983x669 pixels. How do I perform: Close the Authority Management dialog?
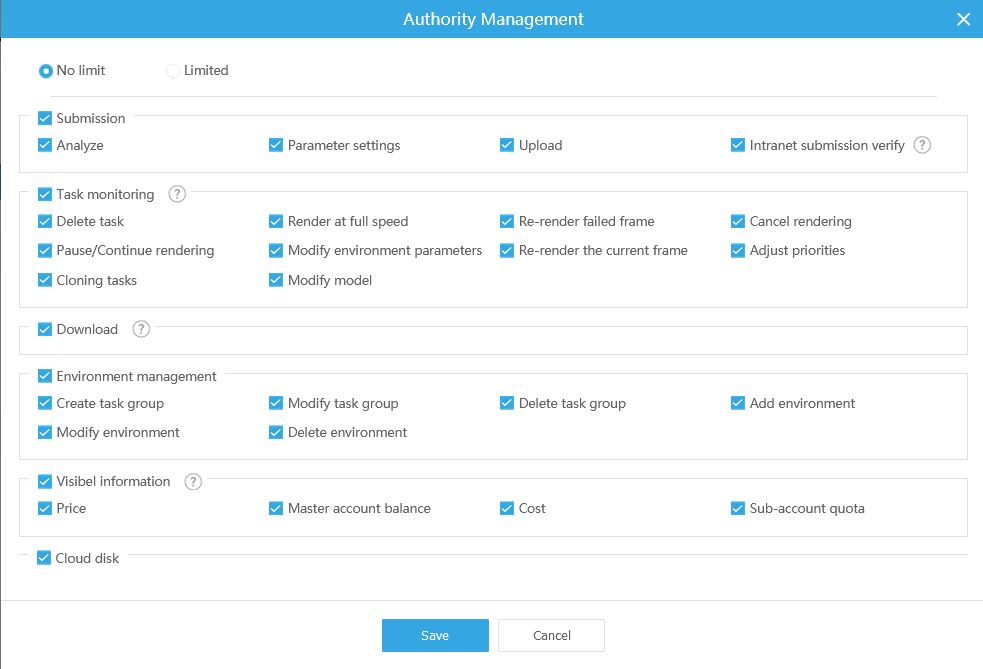tap(963, 19)
